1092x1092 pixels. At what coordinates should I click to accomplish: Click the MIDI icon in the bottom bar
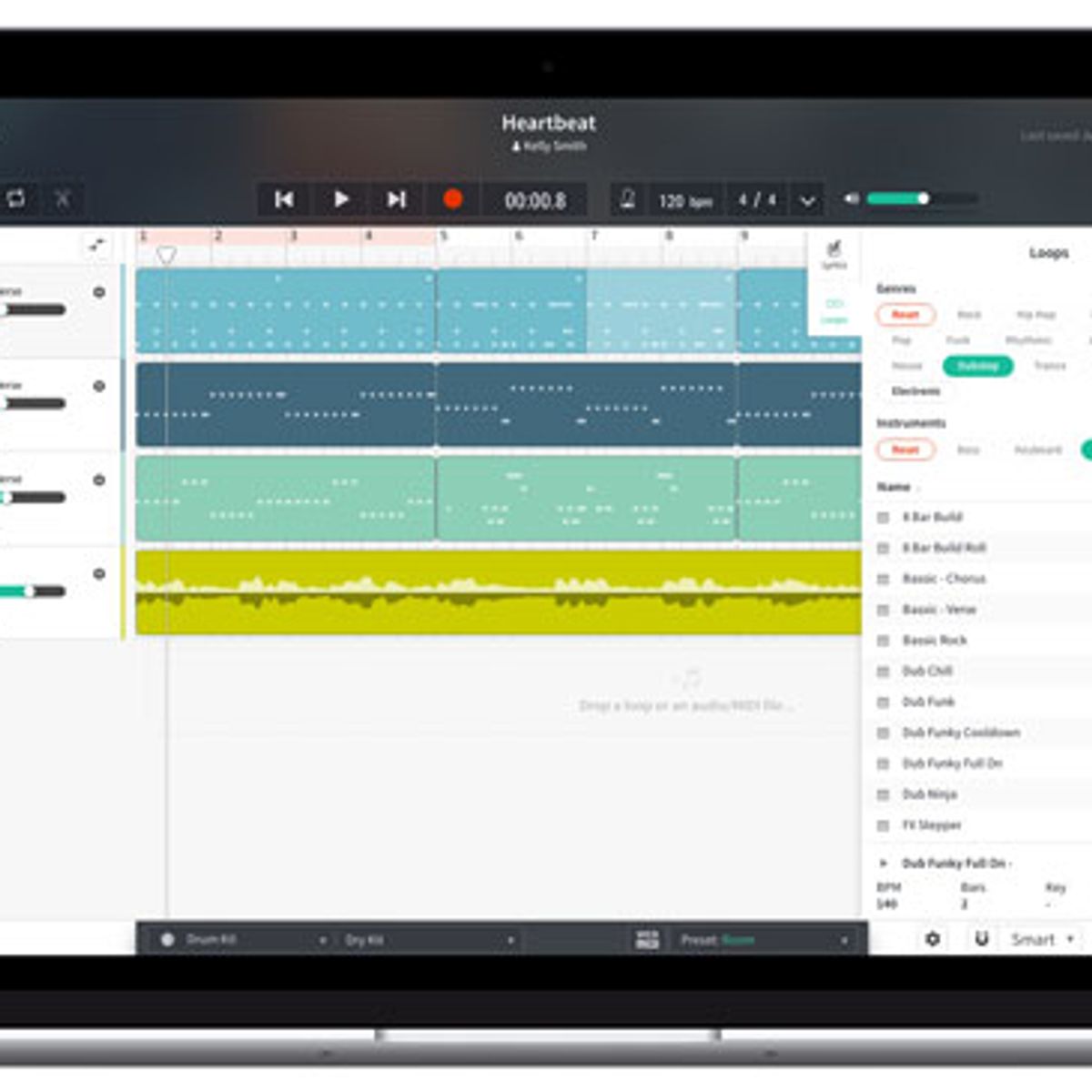pos(647,940)
